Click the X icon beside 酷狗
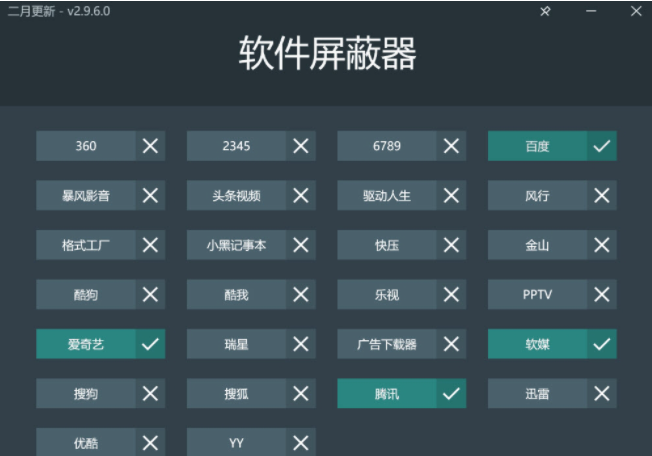This screenshot has height=456, width=652. 150,294
